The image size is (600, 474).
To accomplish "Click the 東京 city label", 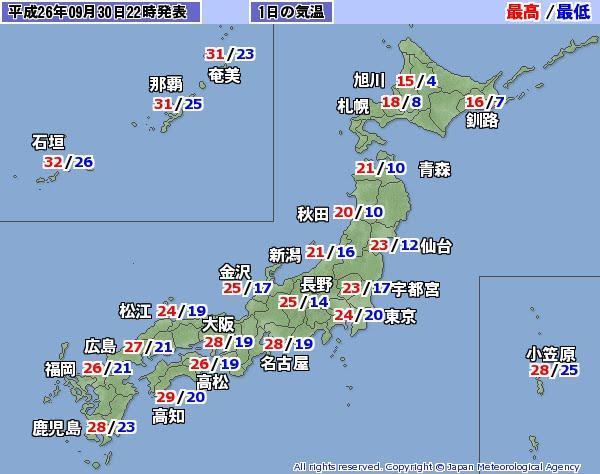I will click(x=400, y=316).
